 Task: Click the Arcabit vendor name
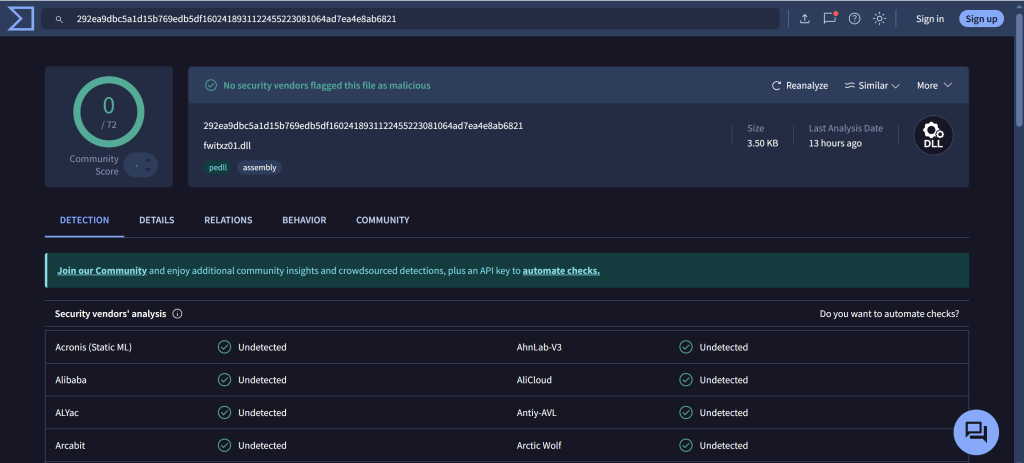click(71, 445)
